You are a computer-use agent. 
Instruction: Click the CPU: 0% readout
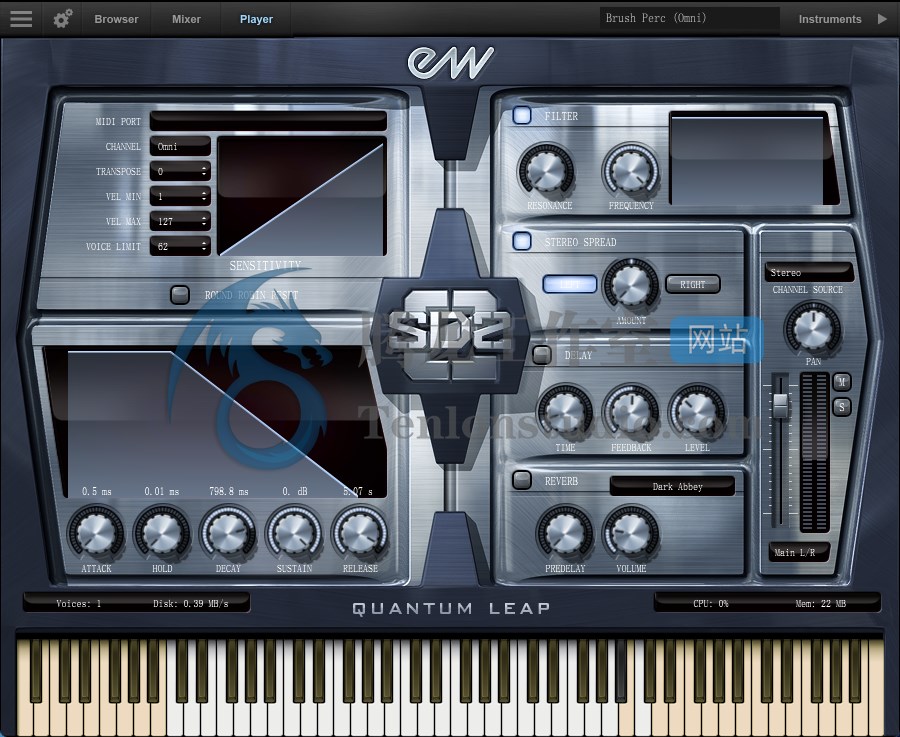pos(711,603)
